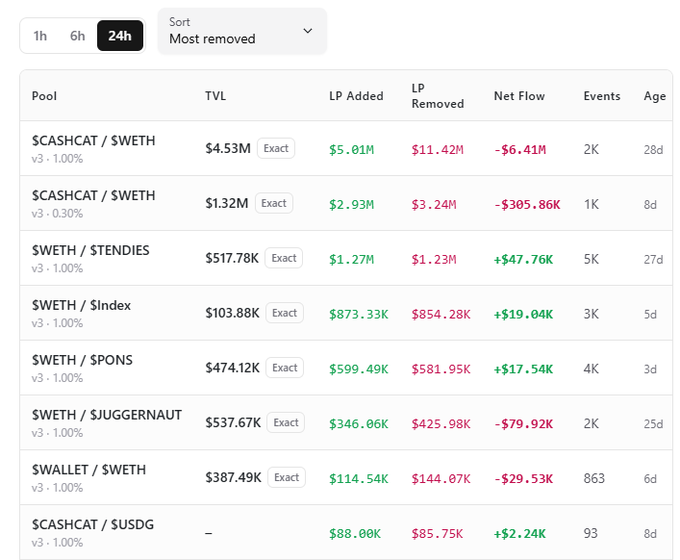This screenshot has width=680, height=560.
Task: Click the $114.54K LP Added value
Action: pyautogui.click(x=358, y=479)
